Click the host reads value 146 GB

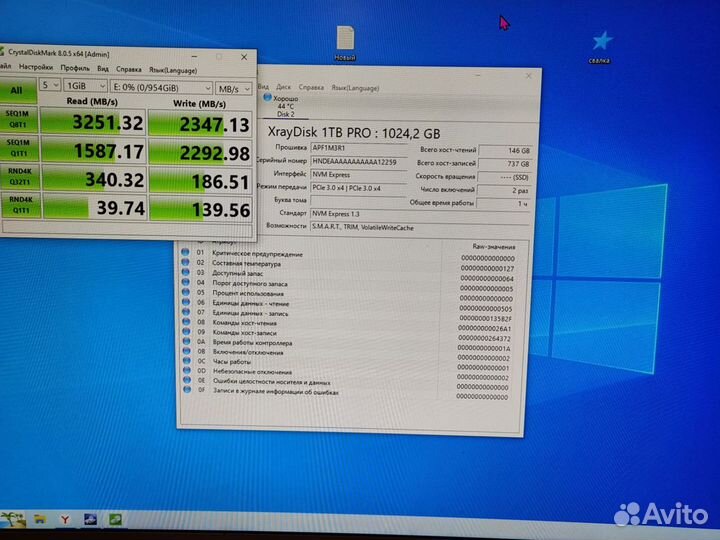coord(505,151)
